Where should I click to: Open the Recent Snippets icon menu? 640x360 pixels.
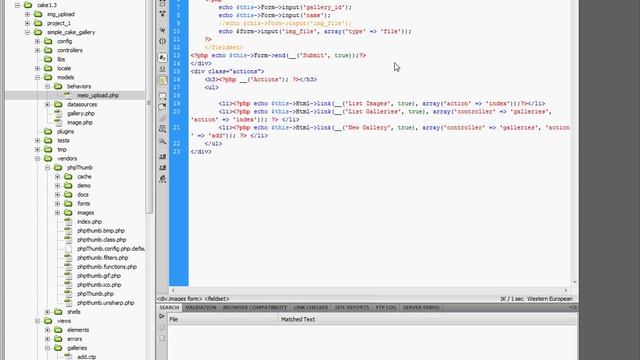[x=162, y=129]
